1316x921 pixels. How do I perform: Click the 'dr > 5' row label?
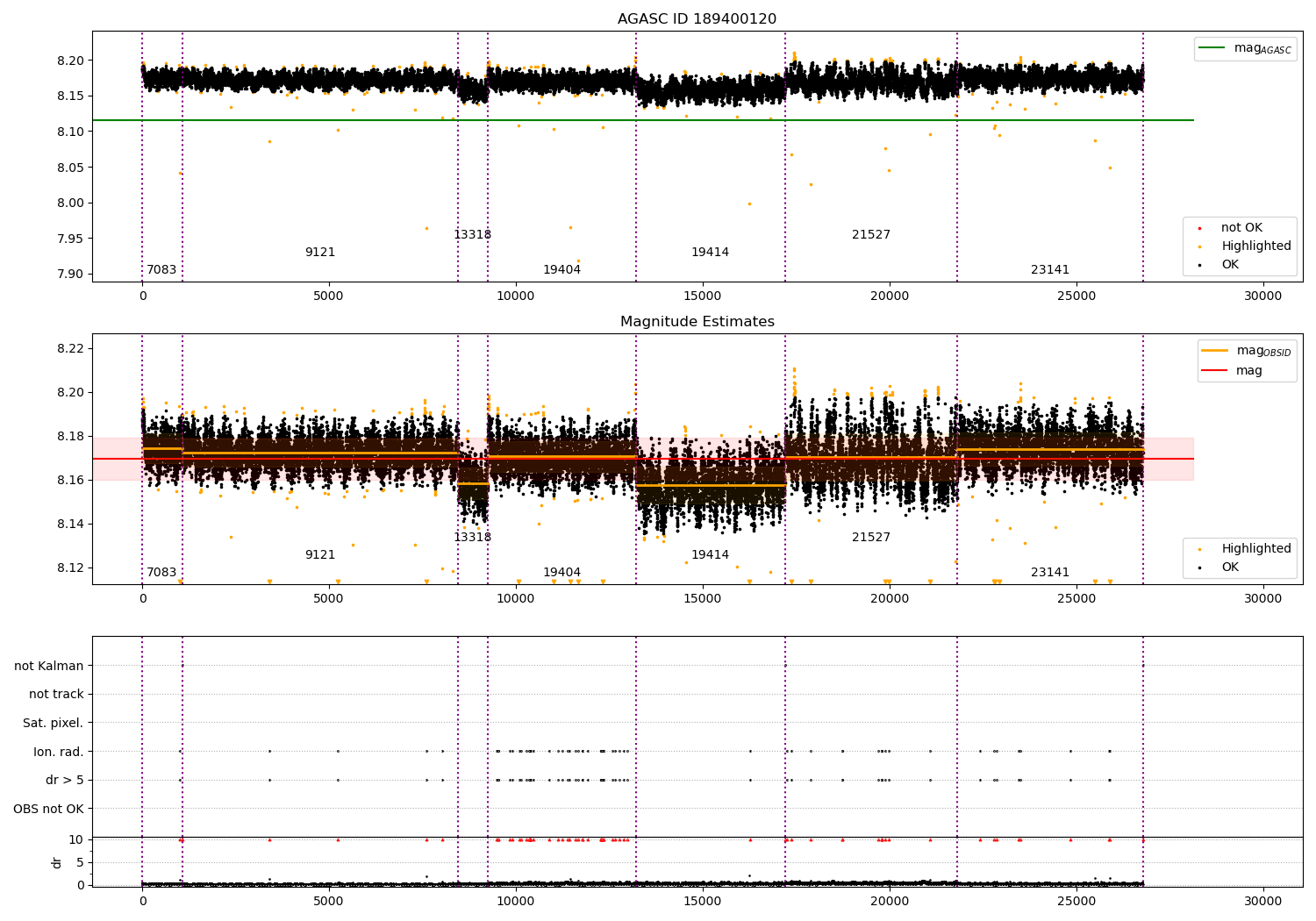click(x=65, y=780)
